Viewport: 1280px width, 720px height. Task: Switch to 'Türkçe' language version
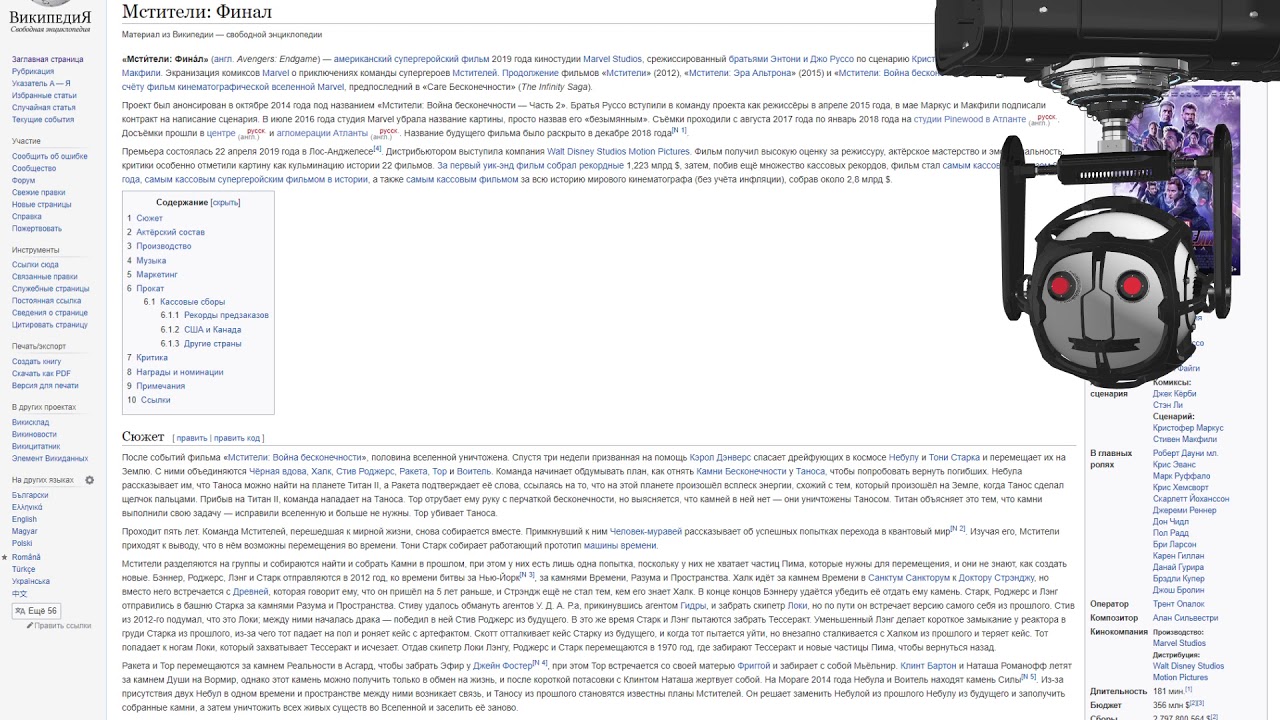coord(25,569)
